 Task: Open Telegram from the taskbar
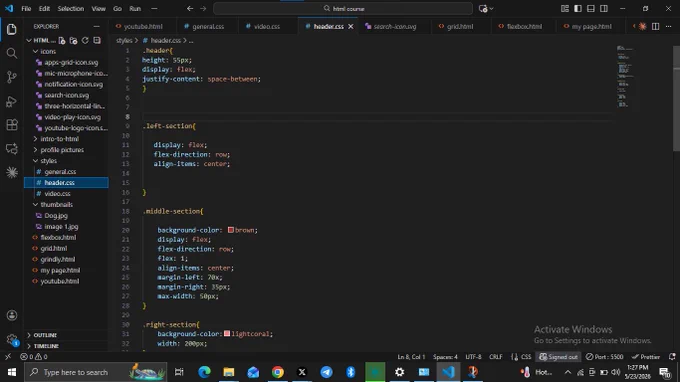326,372
